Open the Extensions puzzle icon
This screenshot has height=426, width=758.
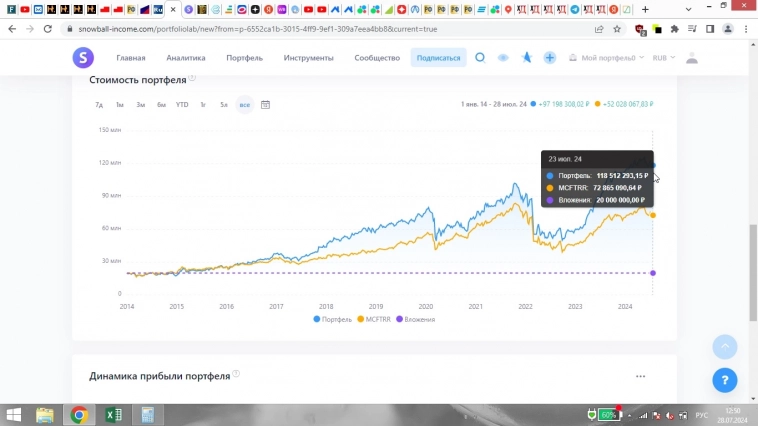coord(675,29)
